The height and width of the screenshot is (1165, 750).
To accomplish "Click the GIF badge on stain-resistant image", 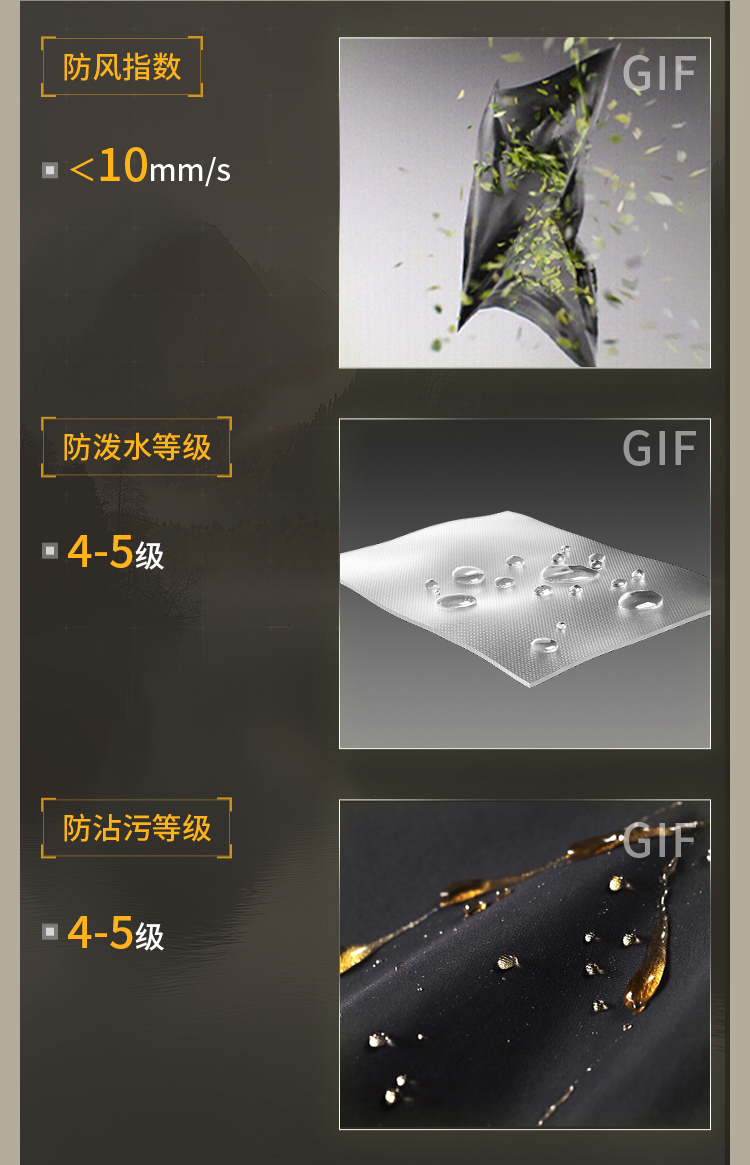I will 659,840.
